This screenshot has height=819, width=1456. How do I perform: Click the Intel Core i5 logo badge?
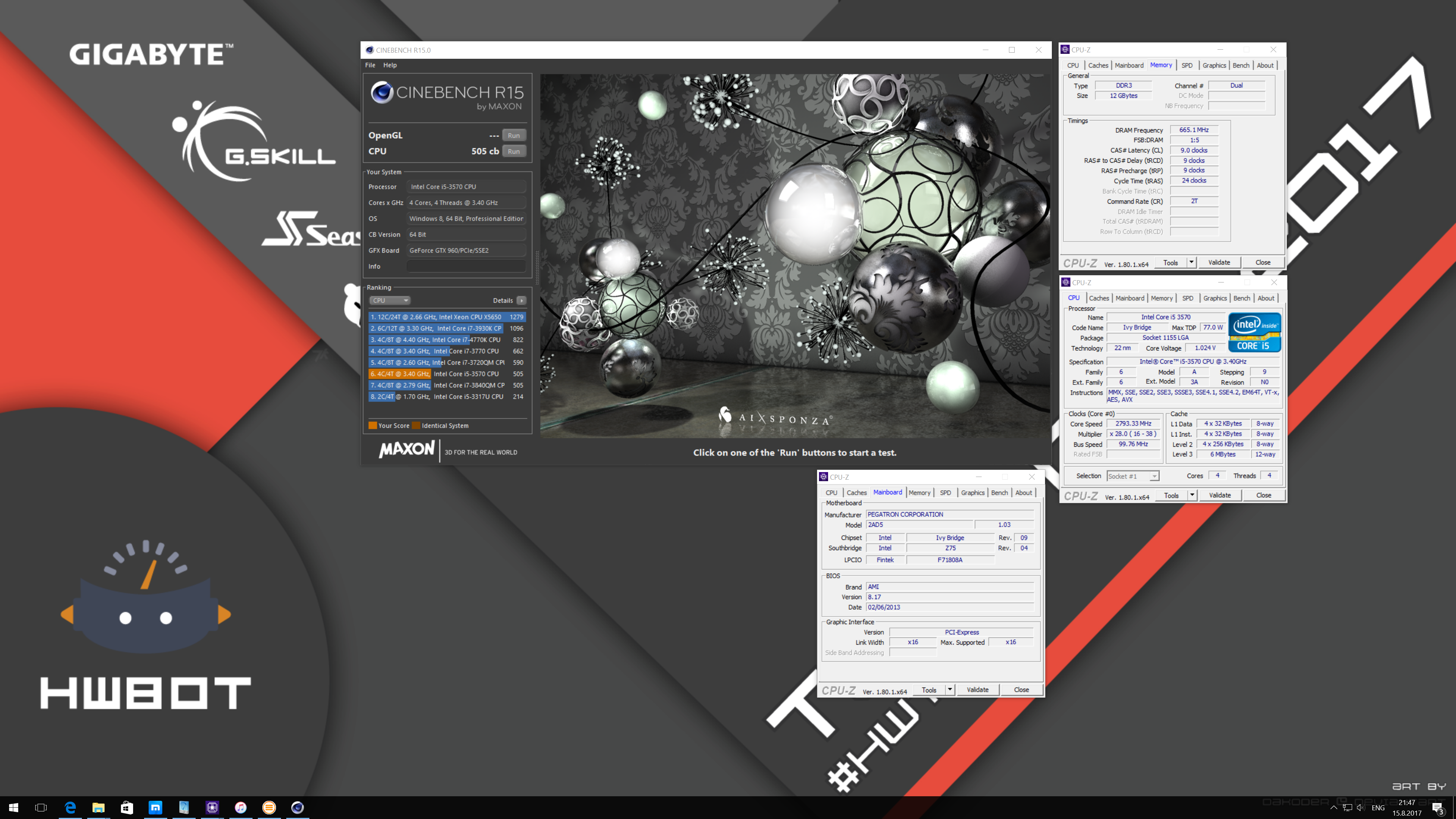(x=1254, y=333)
